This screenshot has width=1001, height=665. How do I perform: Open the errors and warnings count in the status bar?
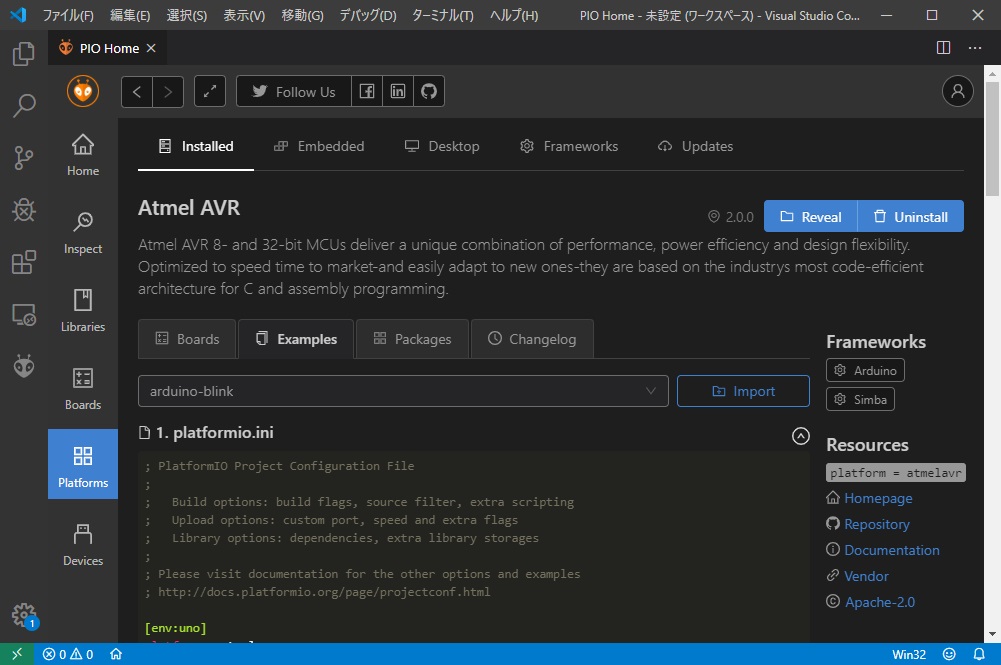(x=68, y=654)
